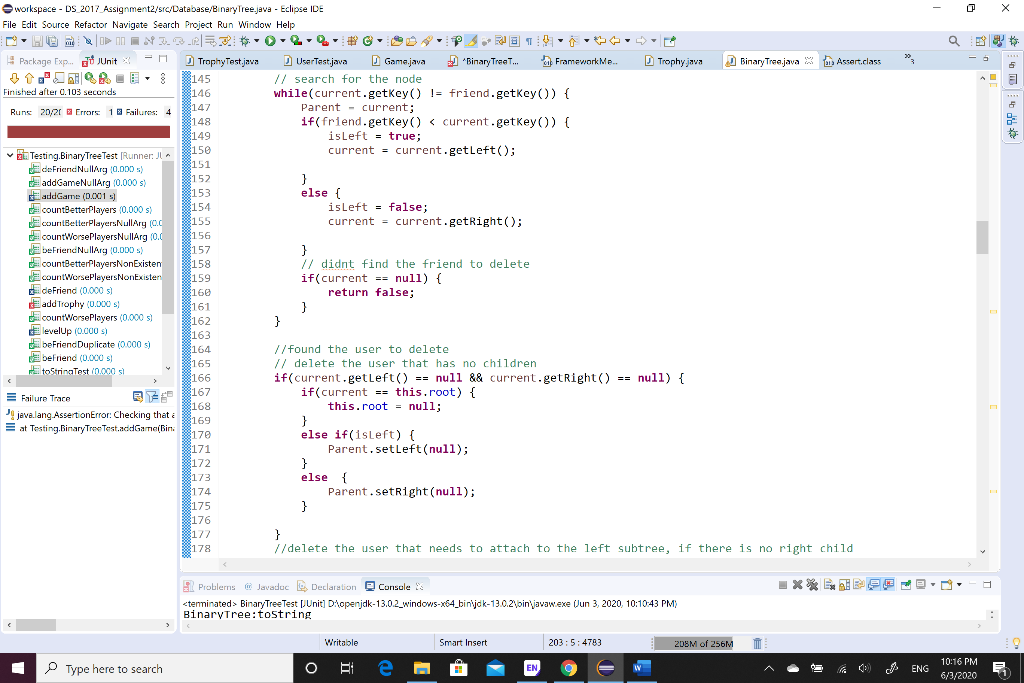
Task: Go to next failed JUnit test
Action: [x=14, y=78]
